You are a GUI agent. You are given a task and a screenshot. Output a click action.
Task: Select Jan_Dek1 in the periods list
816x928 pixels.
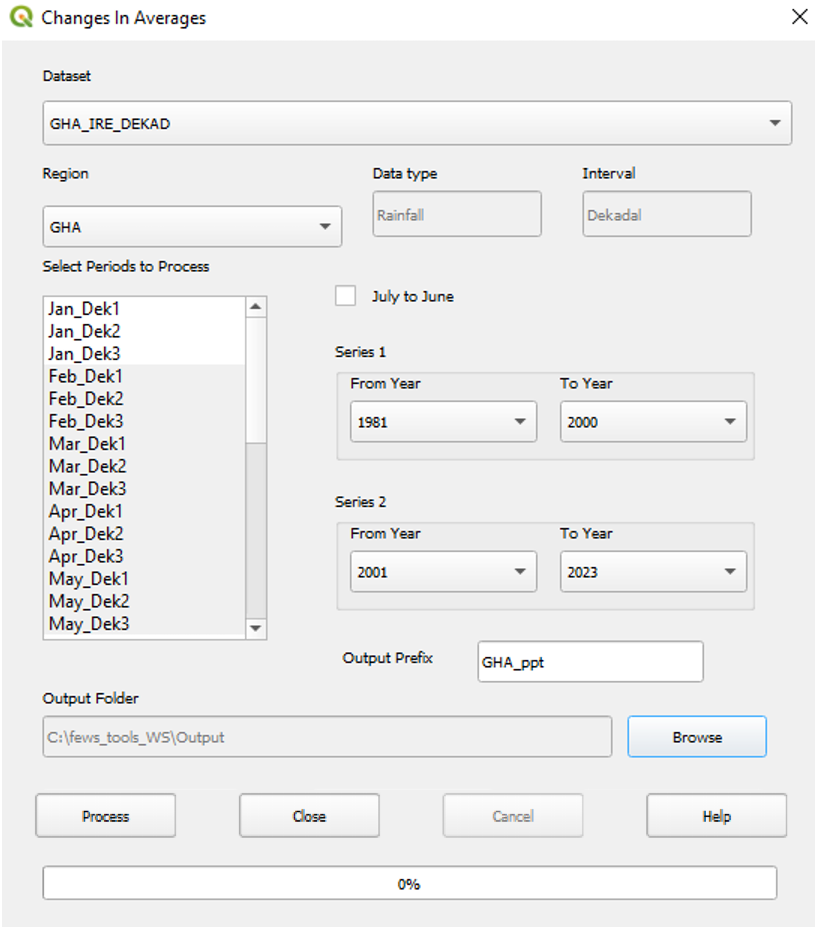click(84, 309)
